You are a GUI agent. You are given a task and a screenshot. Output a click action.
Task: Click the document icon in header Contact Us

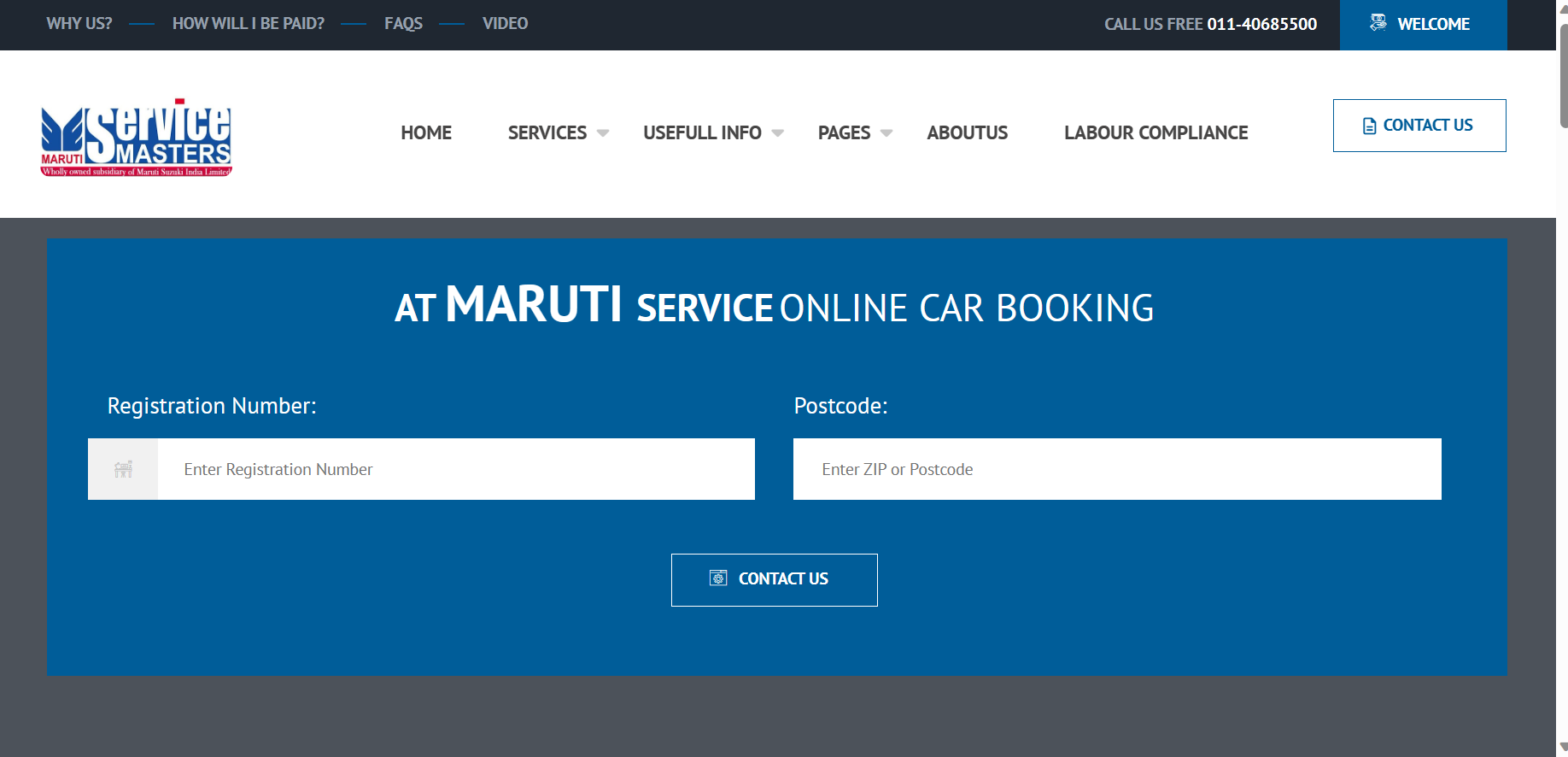coord(1369,126)
